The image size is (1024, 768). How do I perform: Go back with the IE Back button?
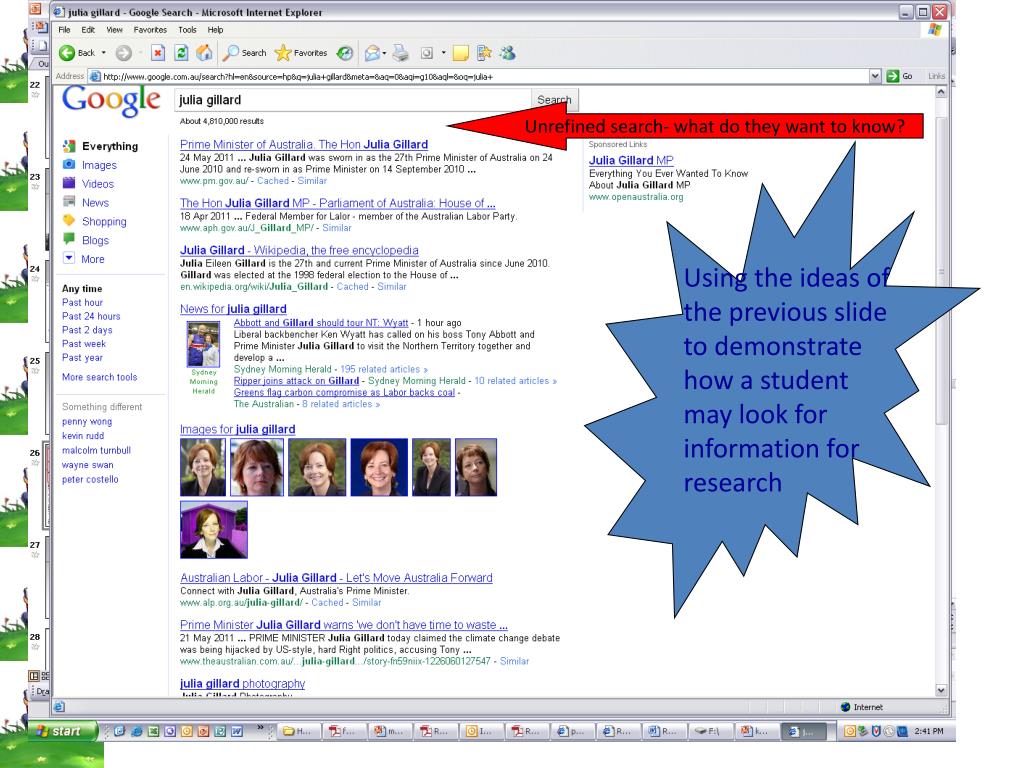(76, 53)
